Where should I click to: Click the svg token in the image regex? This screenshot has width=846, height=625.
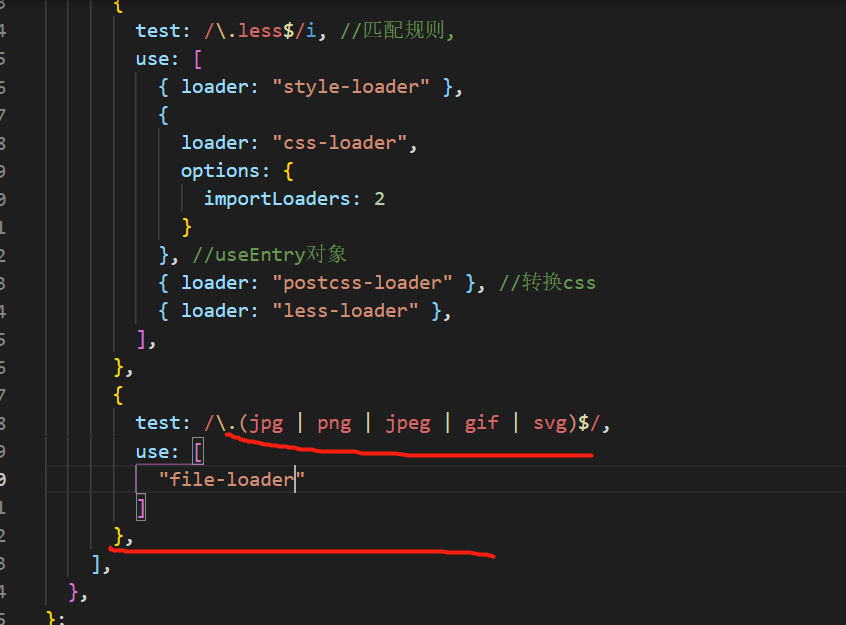[551, 422]
